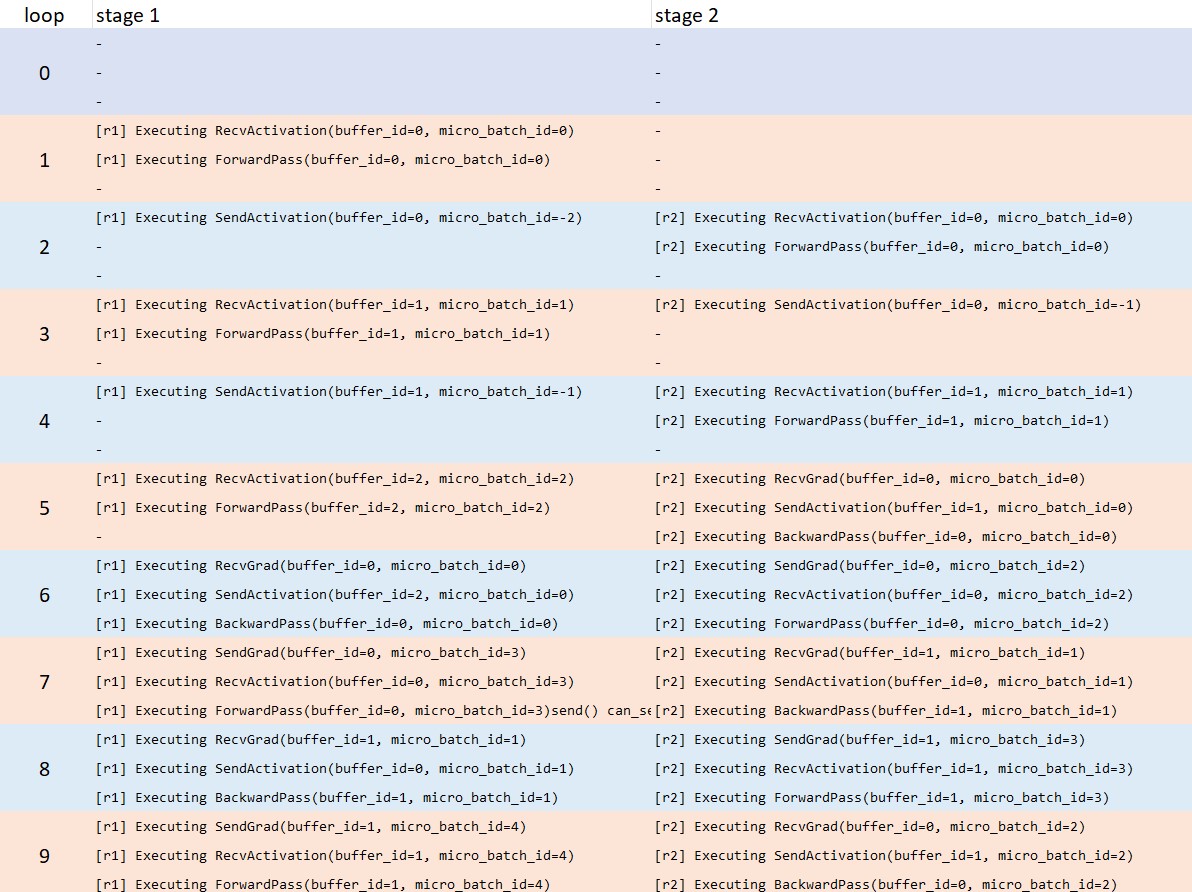Viewport: 1192px width, 892px height.
Task: Click the "loop" column header
Action: [44, 15]
